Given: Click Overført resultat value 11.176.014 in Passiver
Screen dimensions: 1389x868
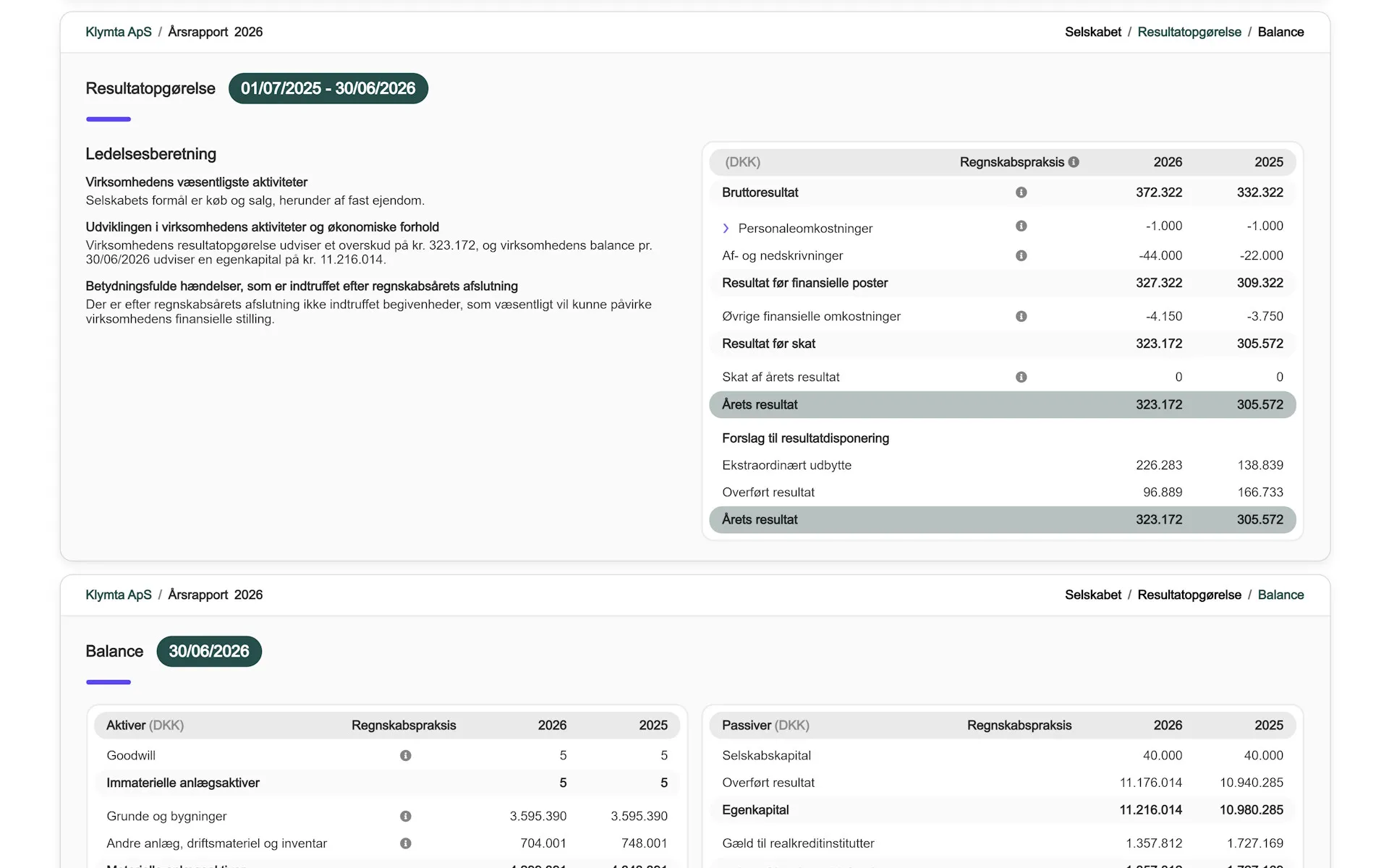Looking at the screenshot, I should pos(1150,783).
